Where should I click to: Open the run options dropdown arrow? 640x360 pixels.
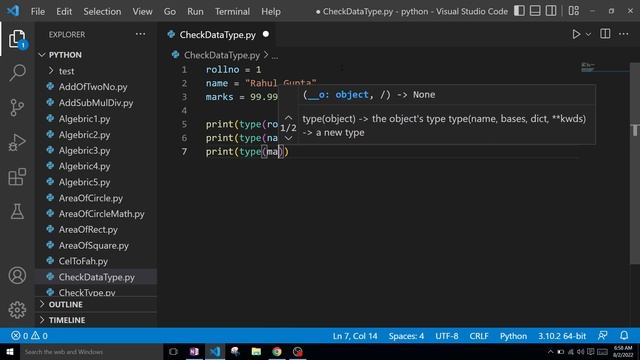point(588,35)
